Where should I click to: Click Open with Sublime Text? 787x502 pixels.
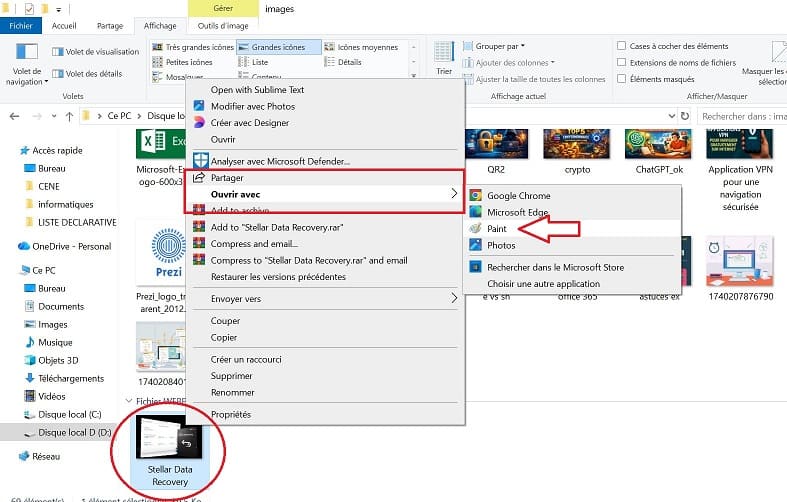pos(257,90)
